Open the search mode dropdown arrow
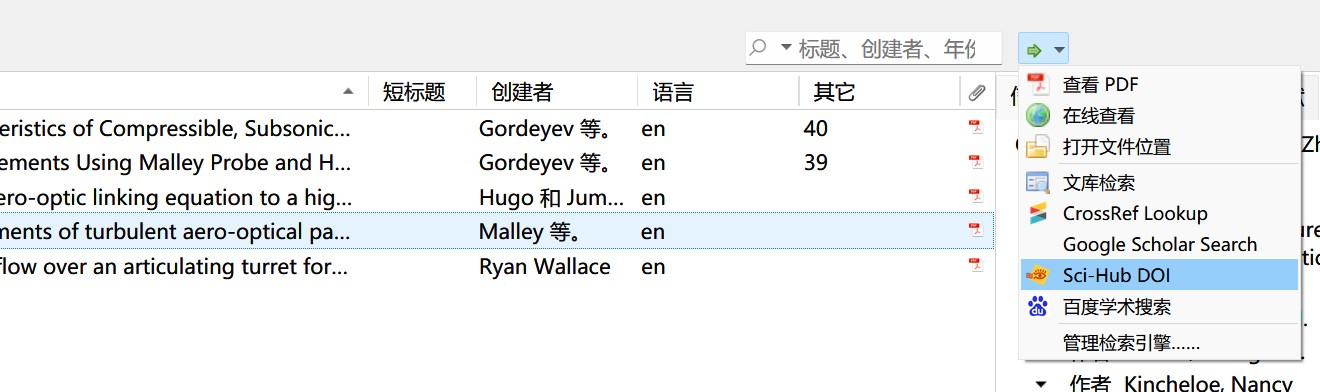 click(785, 48)
